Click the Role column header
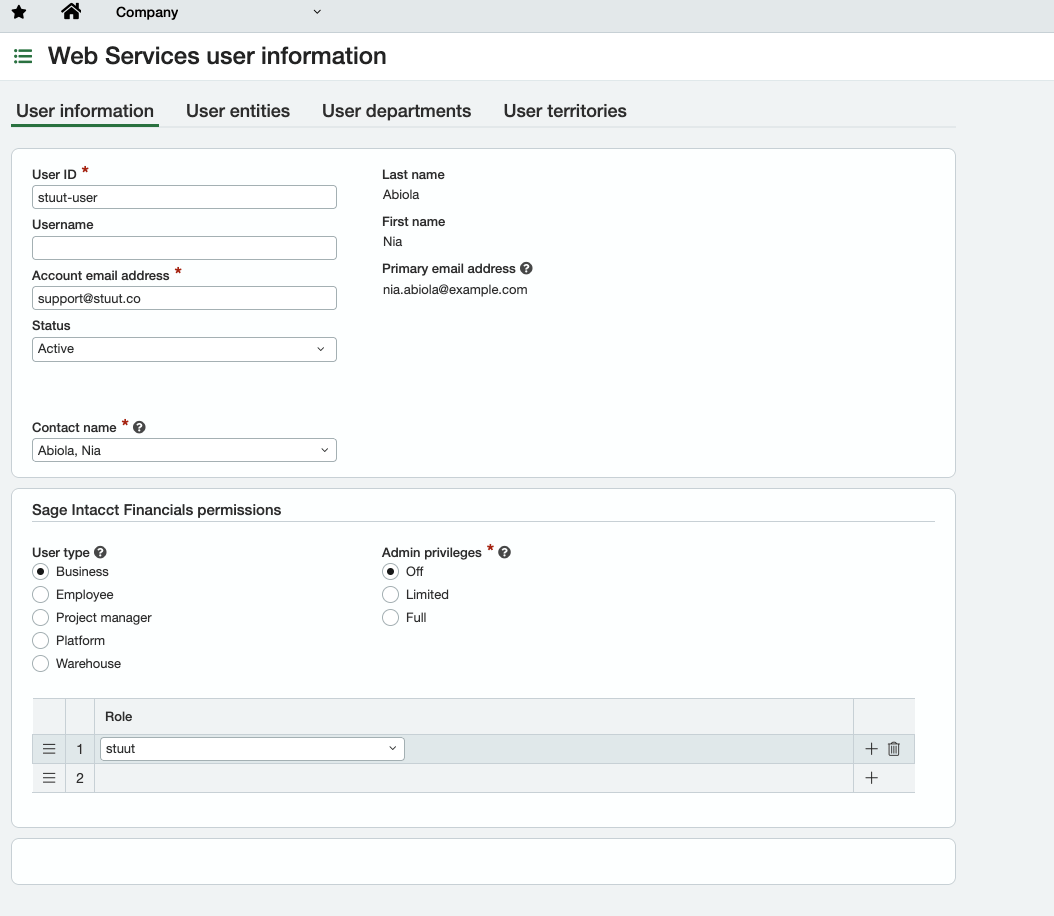Screen dimensions: 1054x916 tap(119, 717)
